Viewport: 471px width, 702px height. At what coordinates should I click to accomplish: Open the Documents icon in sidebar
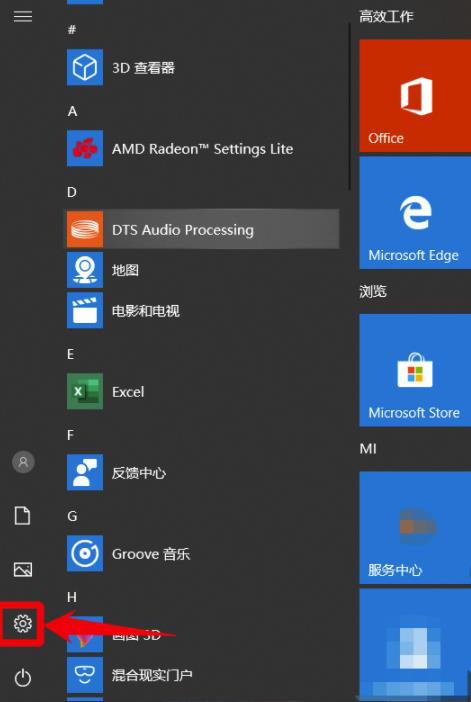click(x=23, y=515)
